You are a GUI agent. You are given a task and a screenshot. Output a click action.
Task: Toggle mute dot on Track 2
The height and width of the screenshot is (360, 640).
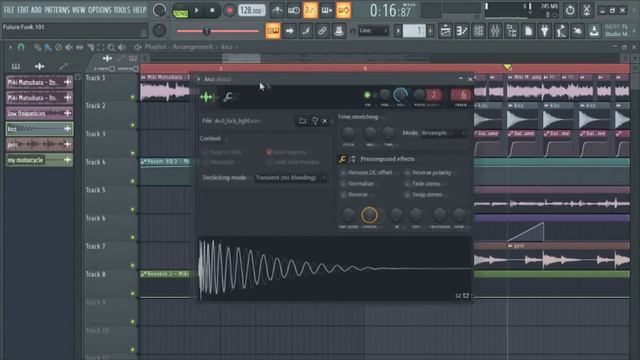133,125
